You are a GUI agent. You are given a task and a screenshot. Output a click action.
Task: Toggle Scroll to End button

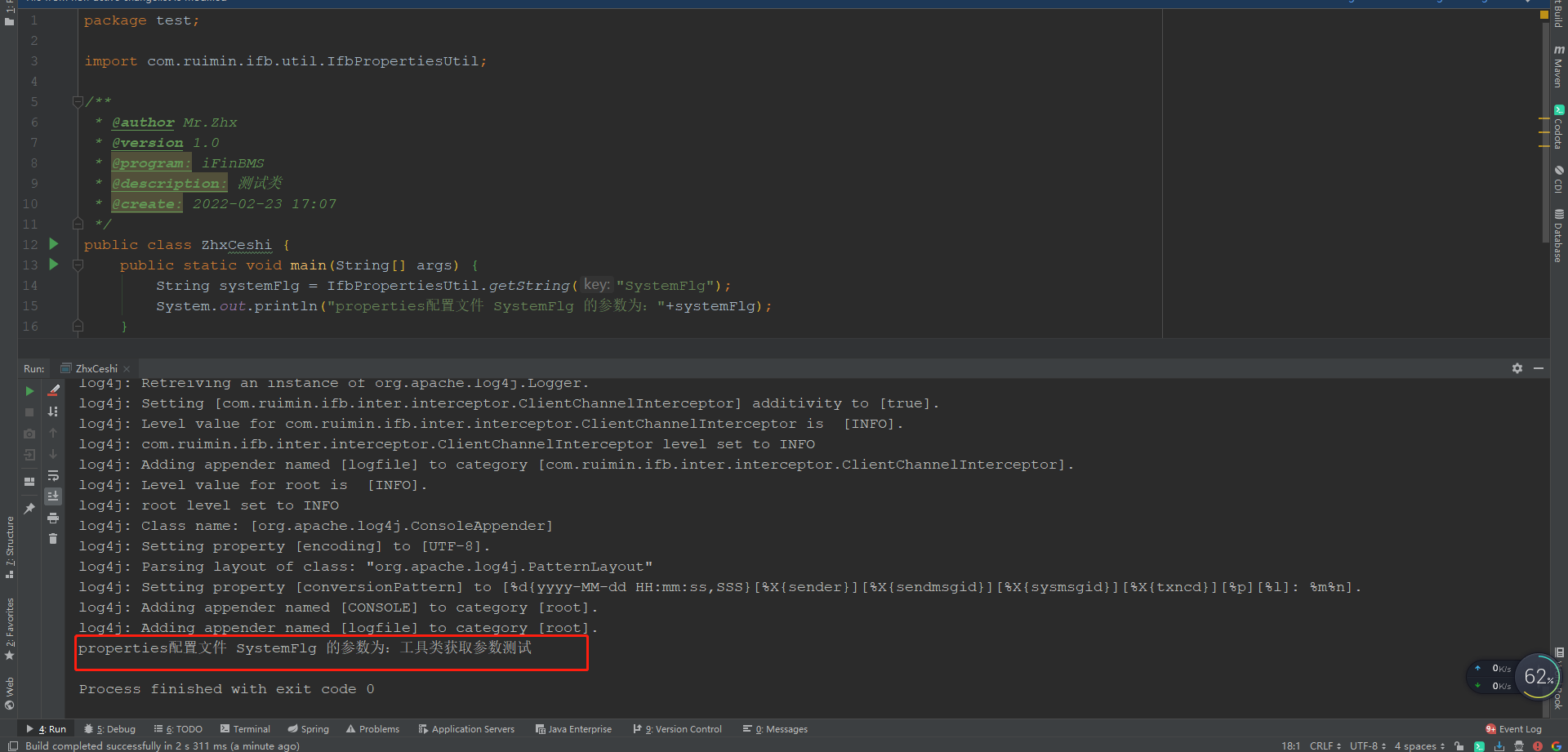coord(53,496)
